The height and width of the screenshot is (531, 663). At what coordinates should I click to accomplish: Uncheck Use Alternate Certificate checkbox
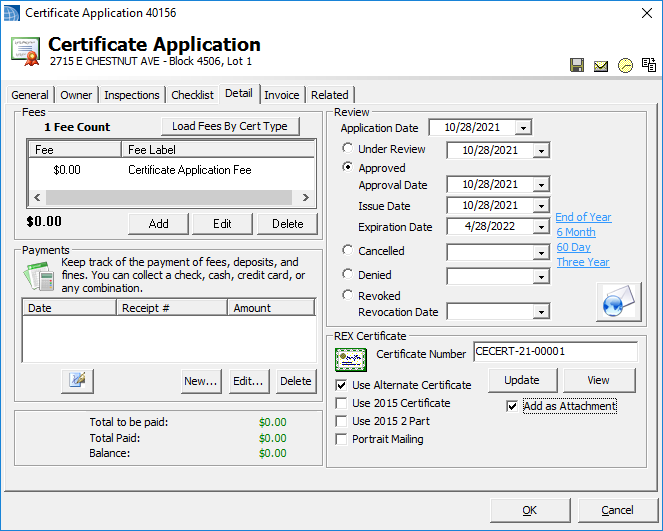341,385
